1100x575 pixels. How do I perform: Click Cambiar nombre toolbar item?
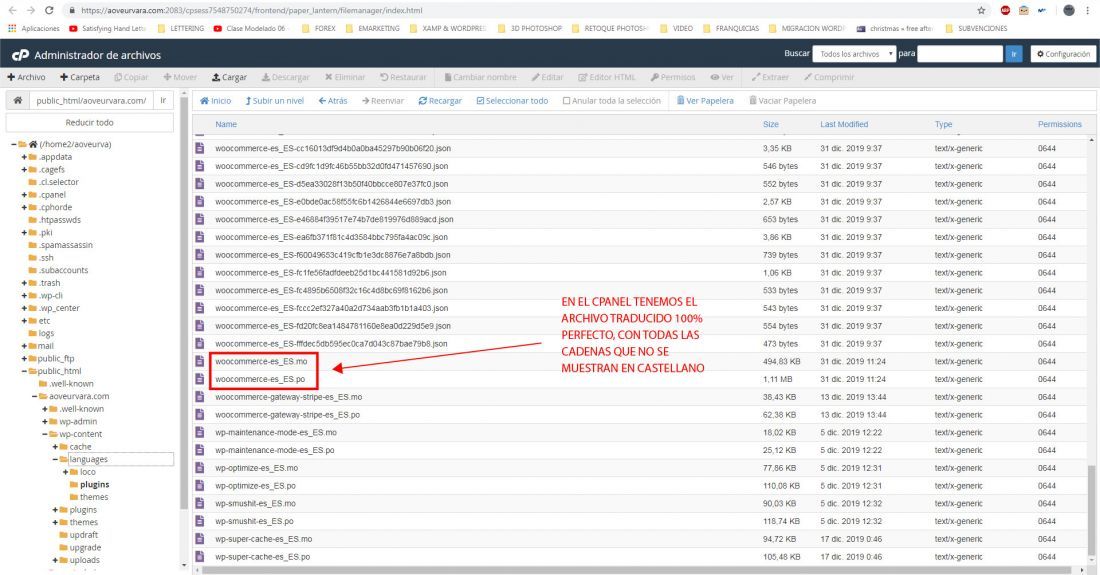481,77
